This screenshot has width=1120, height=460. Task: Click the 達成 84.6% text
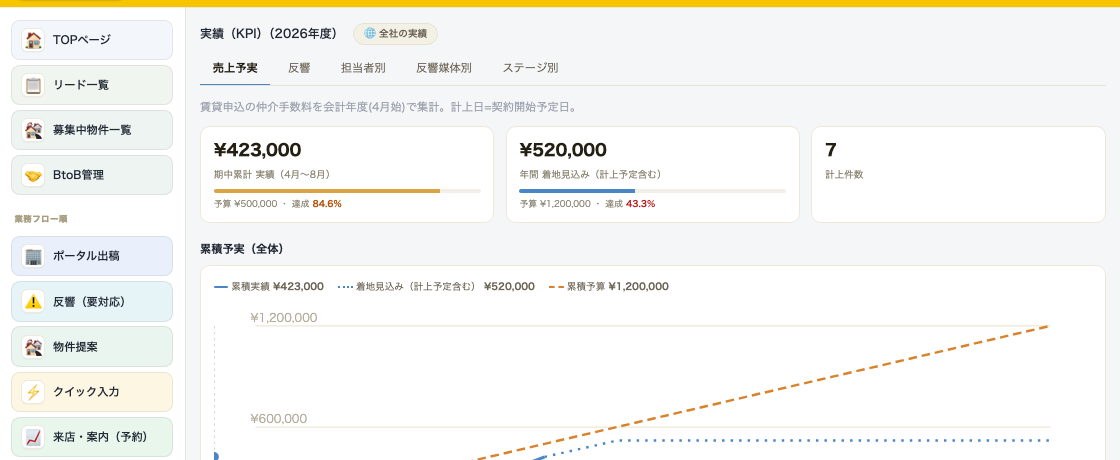316,204
